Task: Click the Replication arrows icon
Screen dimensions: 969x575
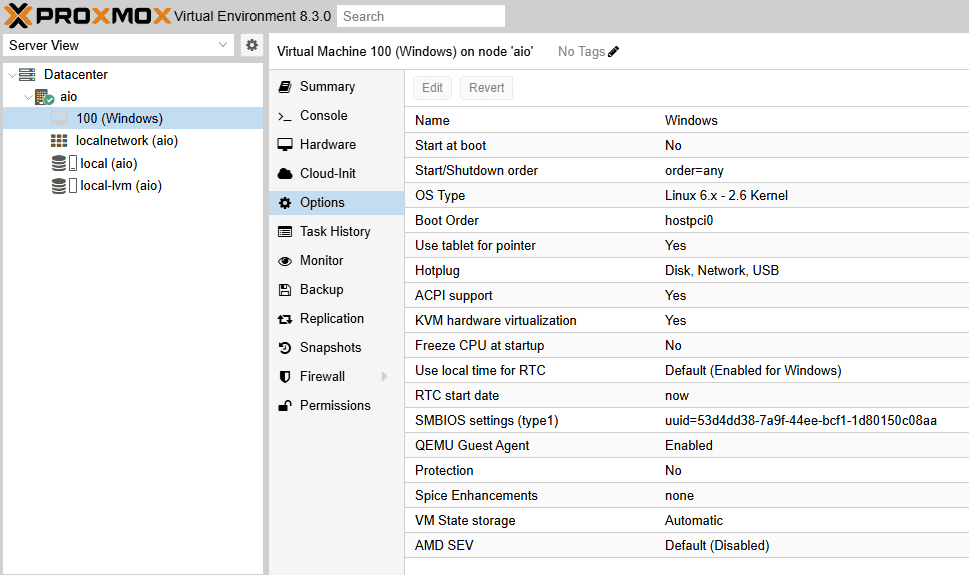Action: [285, 319]
